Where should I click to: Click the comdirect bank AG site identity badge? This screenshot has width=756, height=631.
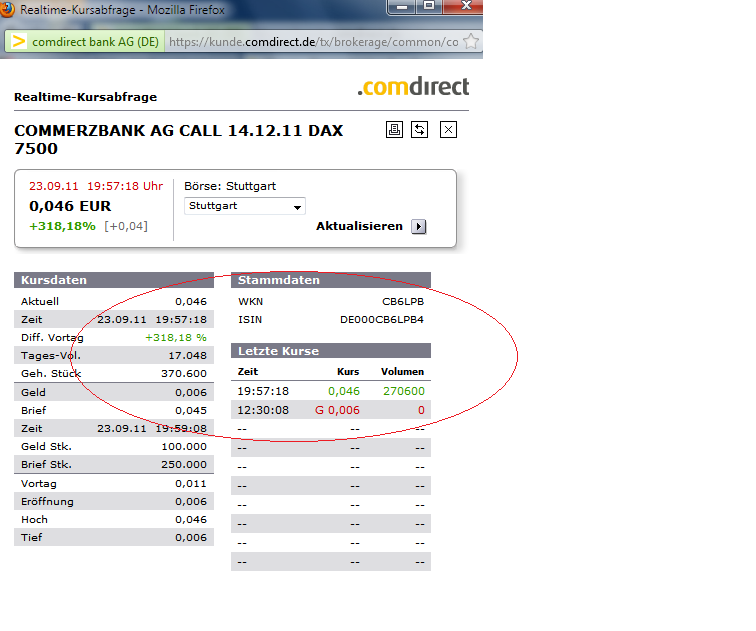pyautogui.click(x=85, y=42)
